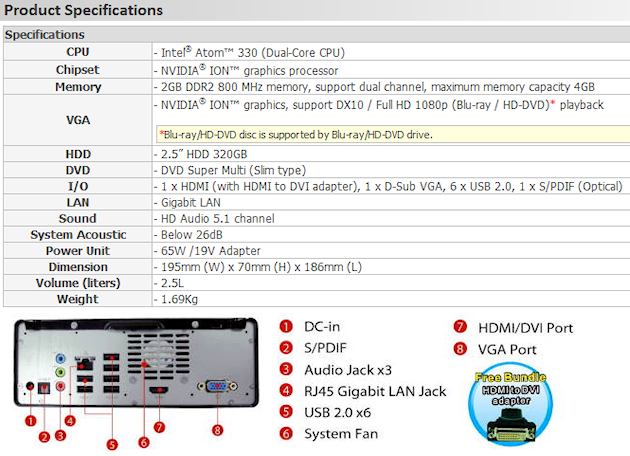
Task: Select the NVIDIA ION graphics processor text
Action: 250,71
